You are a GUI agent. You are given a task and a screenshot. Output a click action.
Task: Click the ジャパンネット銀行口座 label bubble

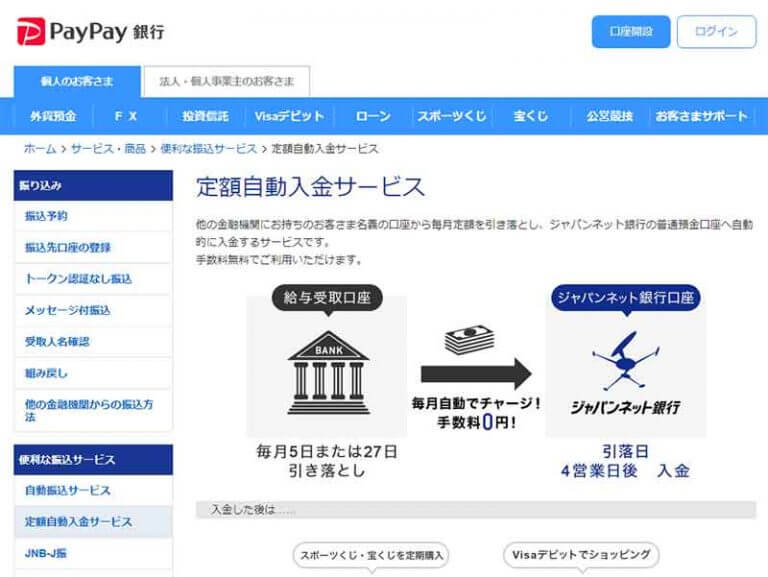(625, 297)
